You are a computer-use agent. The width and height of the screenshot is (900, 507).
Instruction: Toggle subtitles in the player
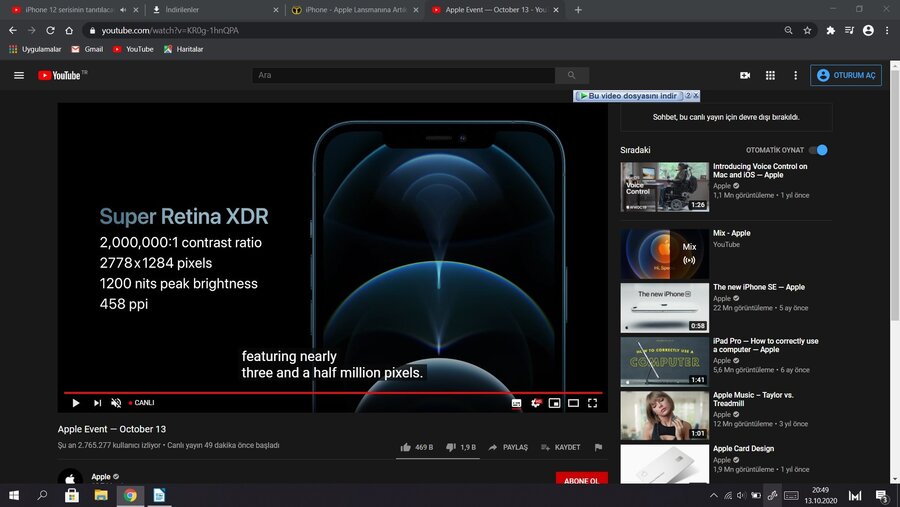coord(516,403)
